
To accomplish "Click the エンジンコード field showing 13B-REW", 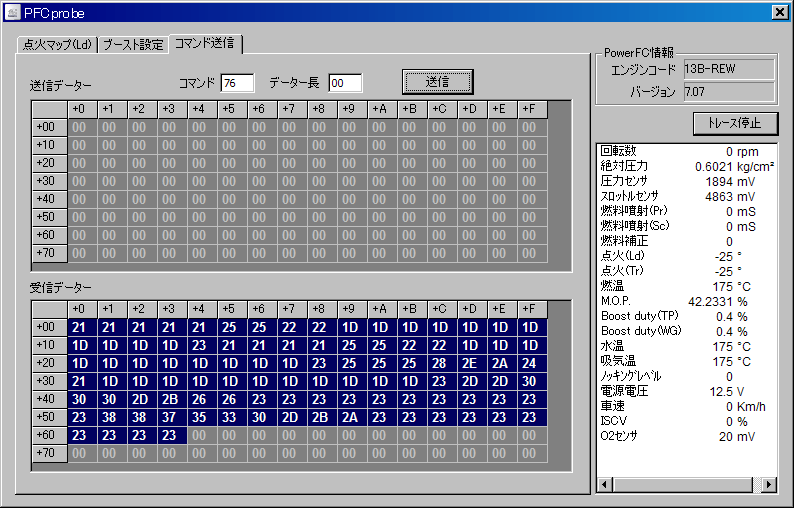I will [728, 69].
